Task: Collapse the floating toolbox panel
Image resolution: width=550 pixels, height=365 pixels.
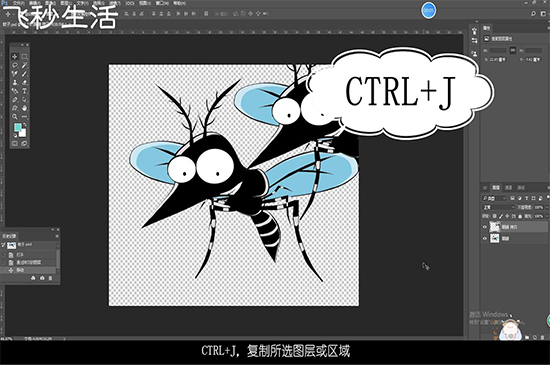Action: [x=22, y=45]
